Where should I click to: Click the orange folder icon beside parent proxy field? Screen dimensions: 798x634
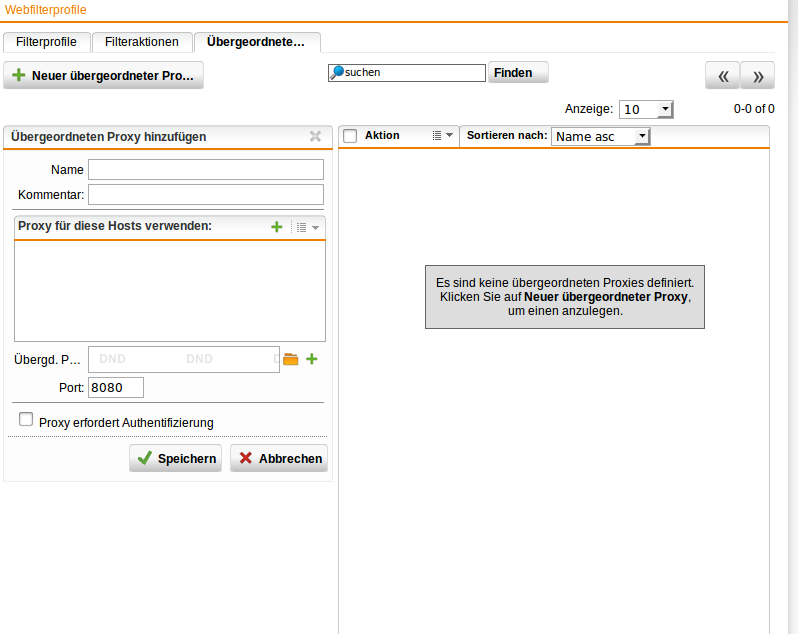point(291,359)
